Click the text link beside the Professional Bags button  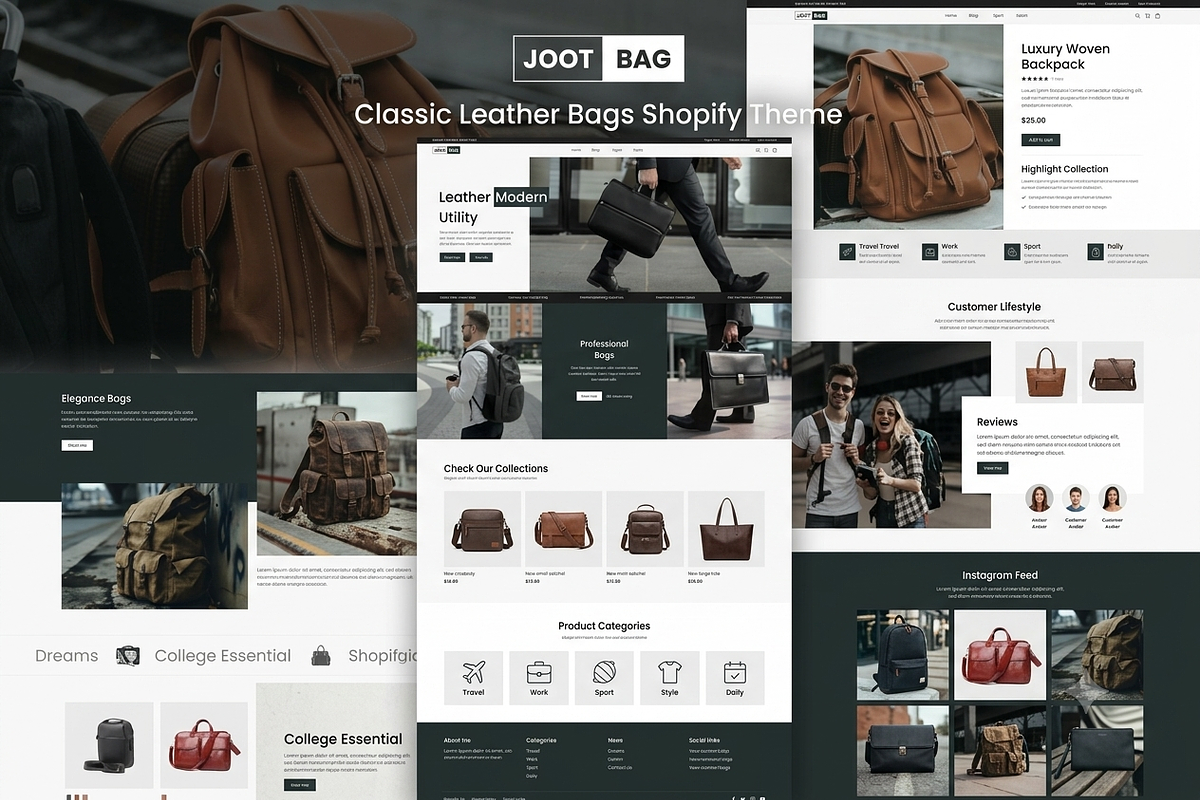click(x=619, y=396)
